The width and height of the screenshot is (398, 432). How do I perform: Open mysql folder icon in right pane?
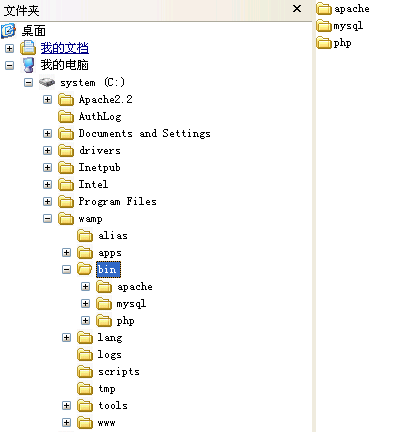324,26
